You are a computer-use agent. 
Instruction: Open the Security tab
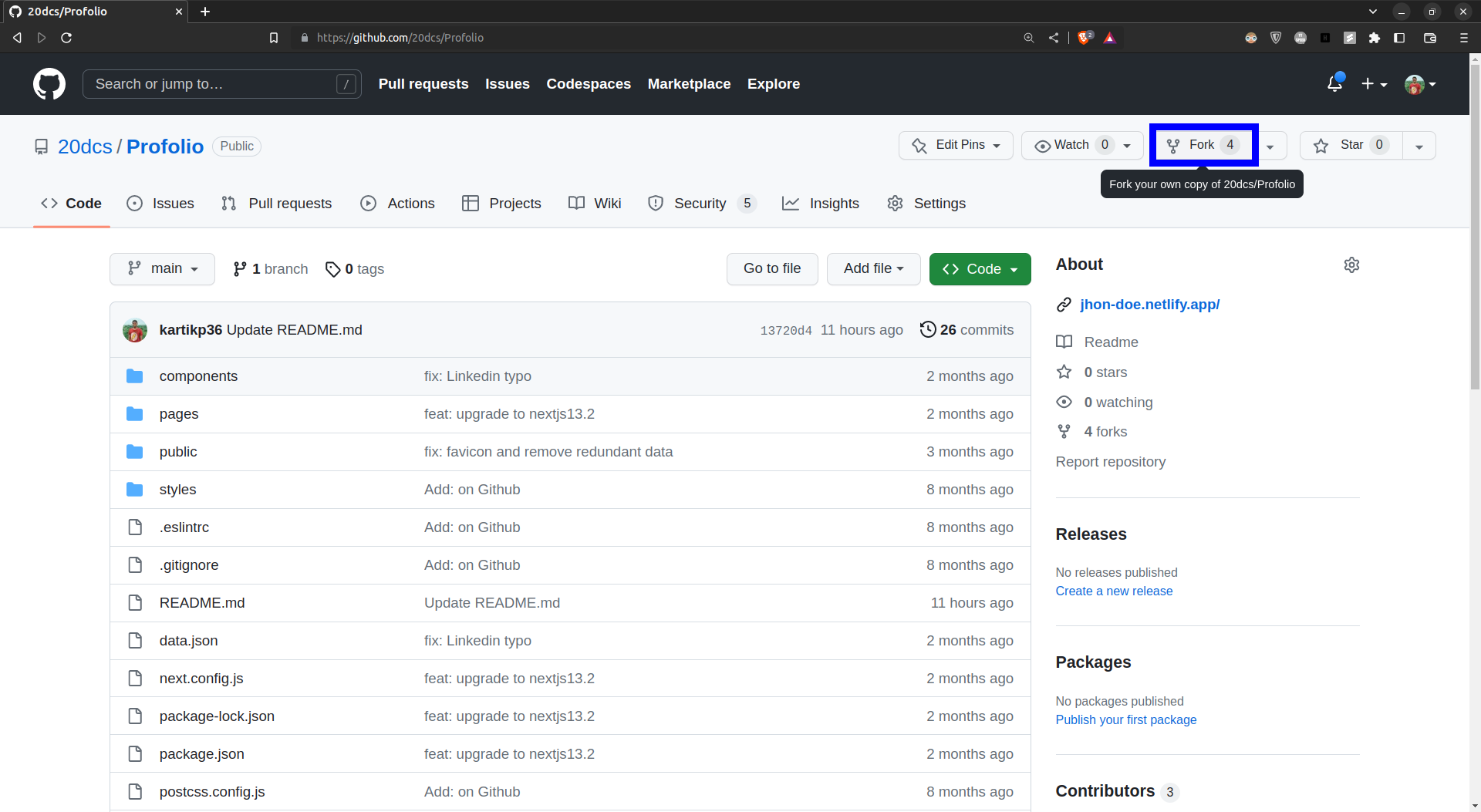tap(700, 203)
